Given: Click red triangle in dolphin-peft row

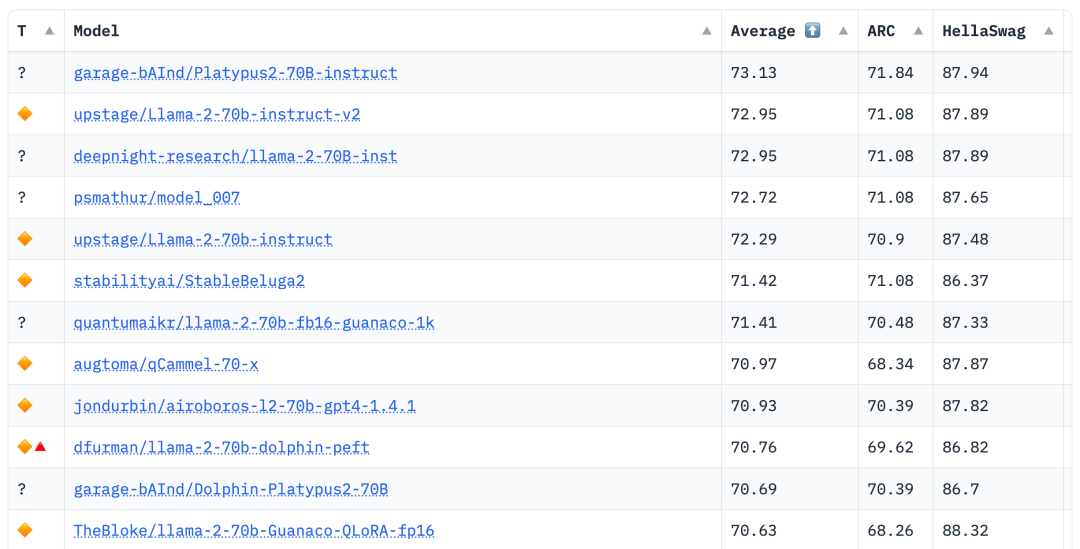Looking at the screenshot, I should [41, 447].
